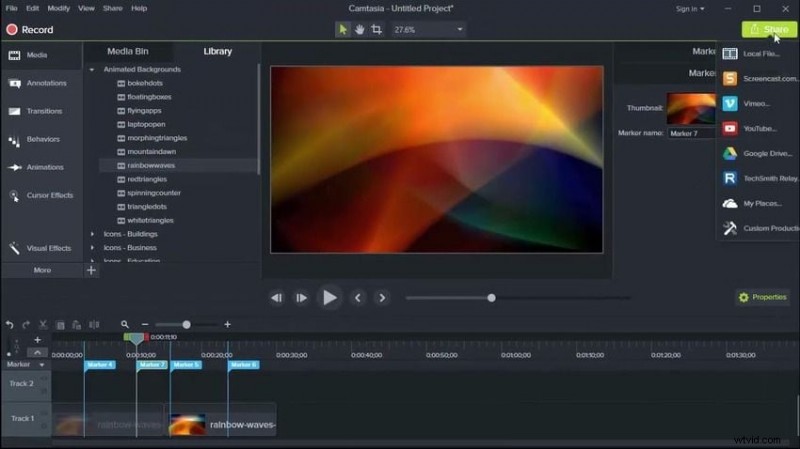Open the Share menu in menu bar
The width and height of the screenshot is (800, 449).
click(112, 8)
